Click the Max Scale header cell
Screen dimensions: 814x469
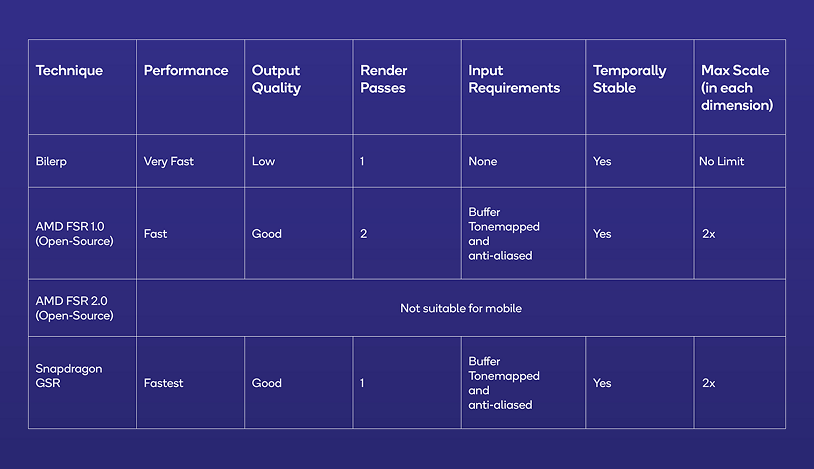737,88
